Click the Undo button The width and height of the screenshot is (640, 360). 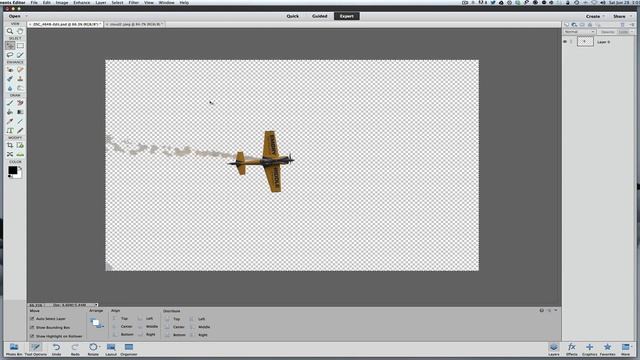click(56, 349)
